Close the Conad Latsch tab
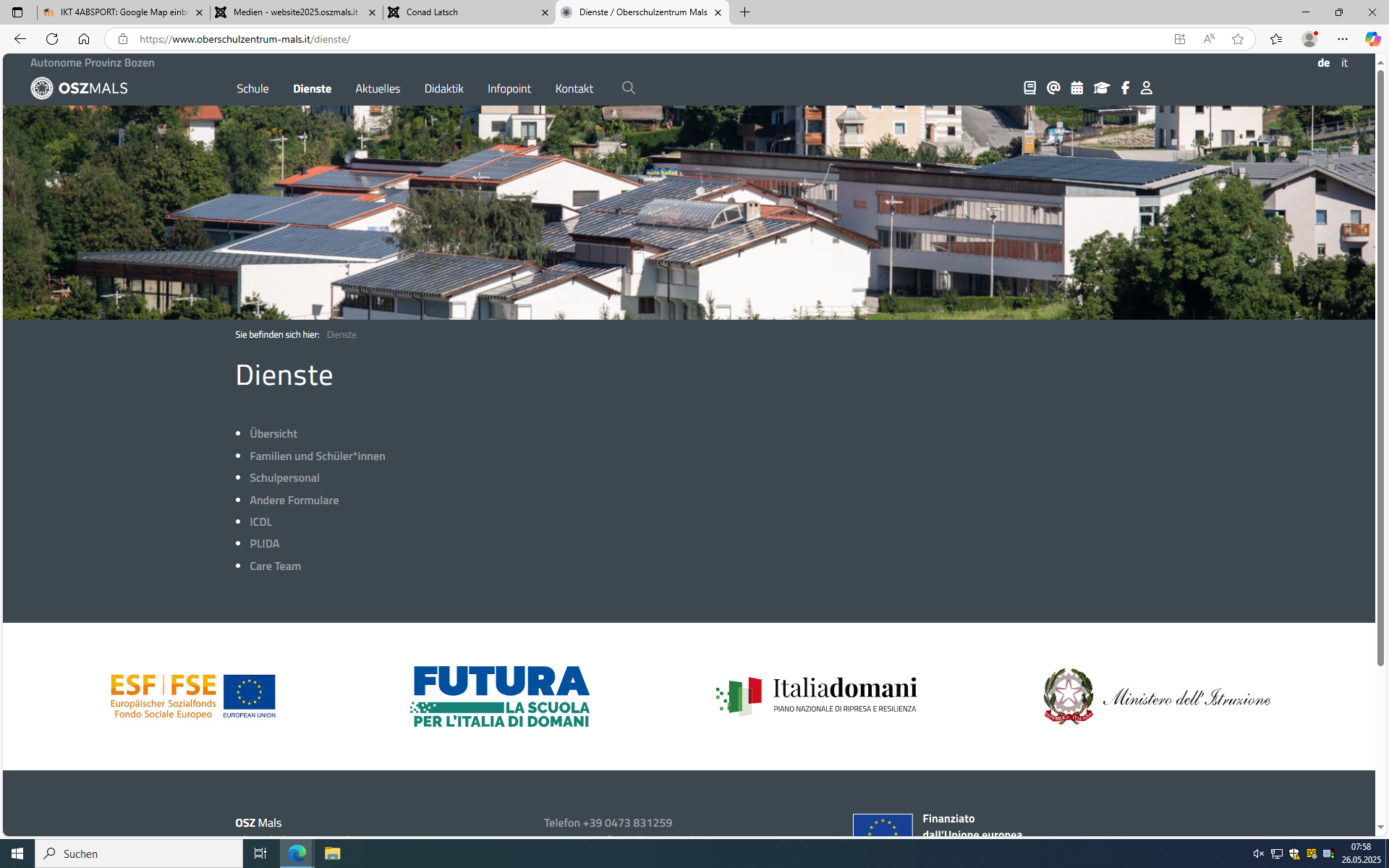Viewport: 1389px width, 868px height. (x=545, y=12)
